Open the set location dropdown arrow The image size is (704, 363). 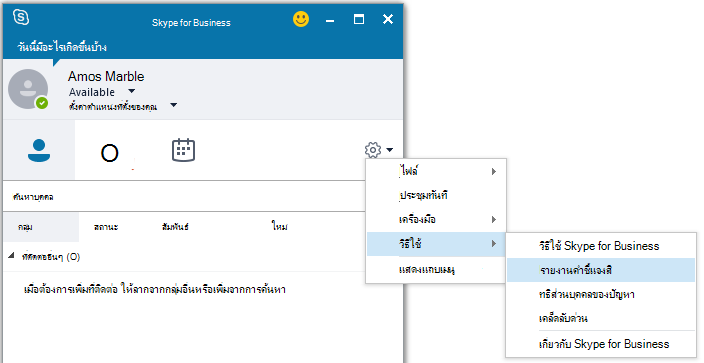[x=174, y=106]
